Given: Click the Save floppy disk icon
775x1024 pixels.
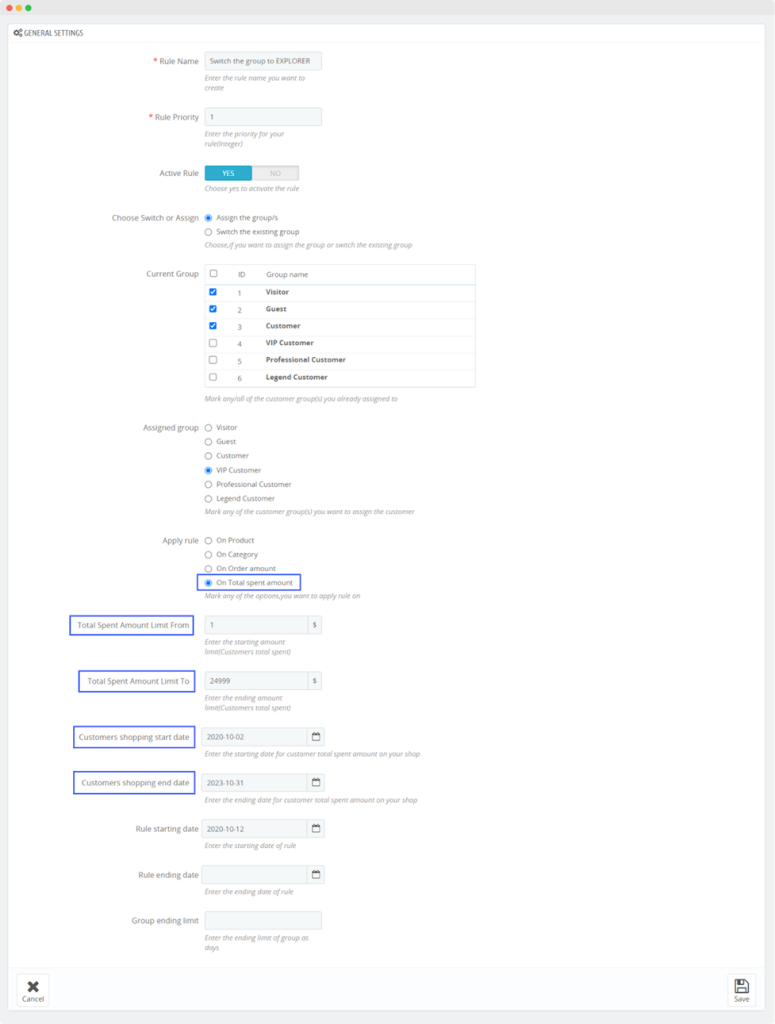Looking at the screenshot, I should (741, 986).
